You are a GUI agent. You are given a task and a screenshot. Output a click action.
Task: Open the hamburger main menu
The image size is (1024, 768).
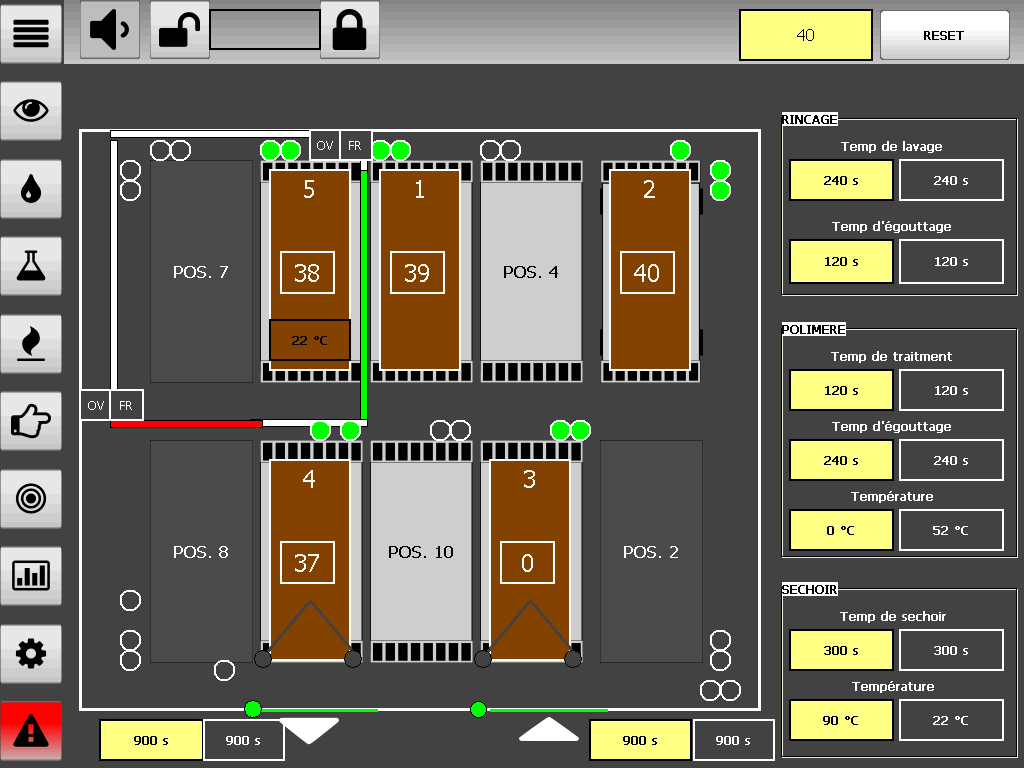coord(31,32)
